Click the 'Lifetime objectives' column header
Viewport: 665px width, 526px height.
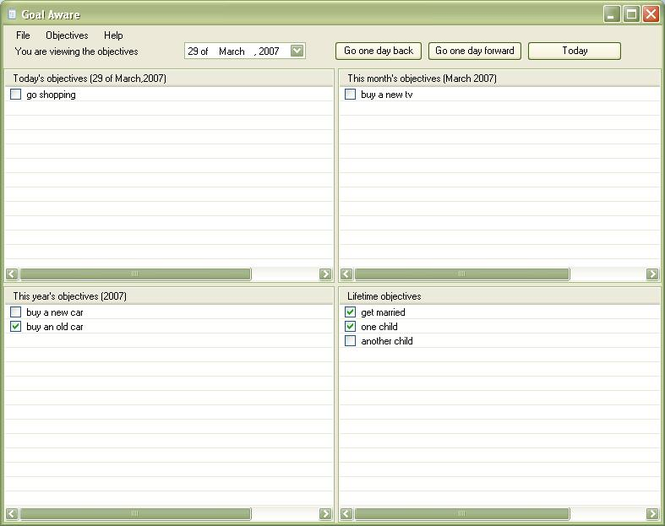click(500, 296)
